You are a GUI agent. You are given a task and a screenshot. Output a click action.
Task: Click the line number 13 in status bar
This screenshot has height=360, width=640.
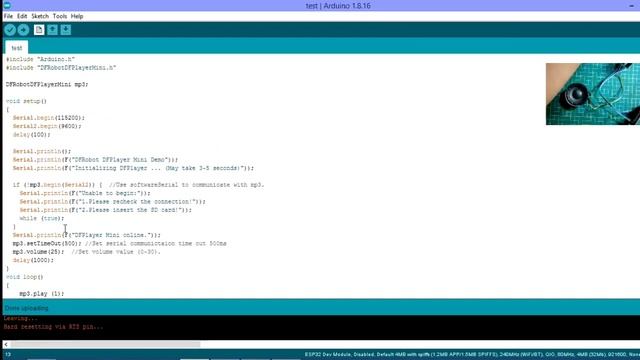tap(8, 355)
